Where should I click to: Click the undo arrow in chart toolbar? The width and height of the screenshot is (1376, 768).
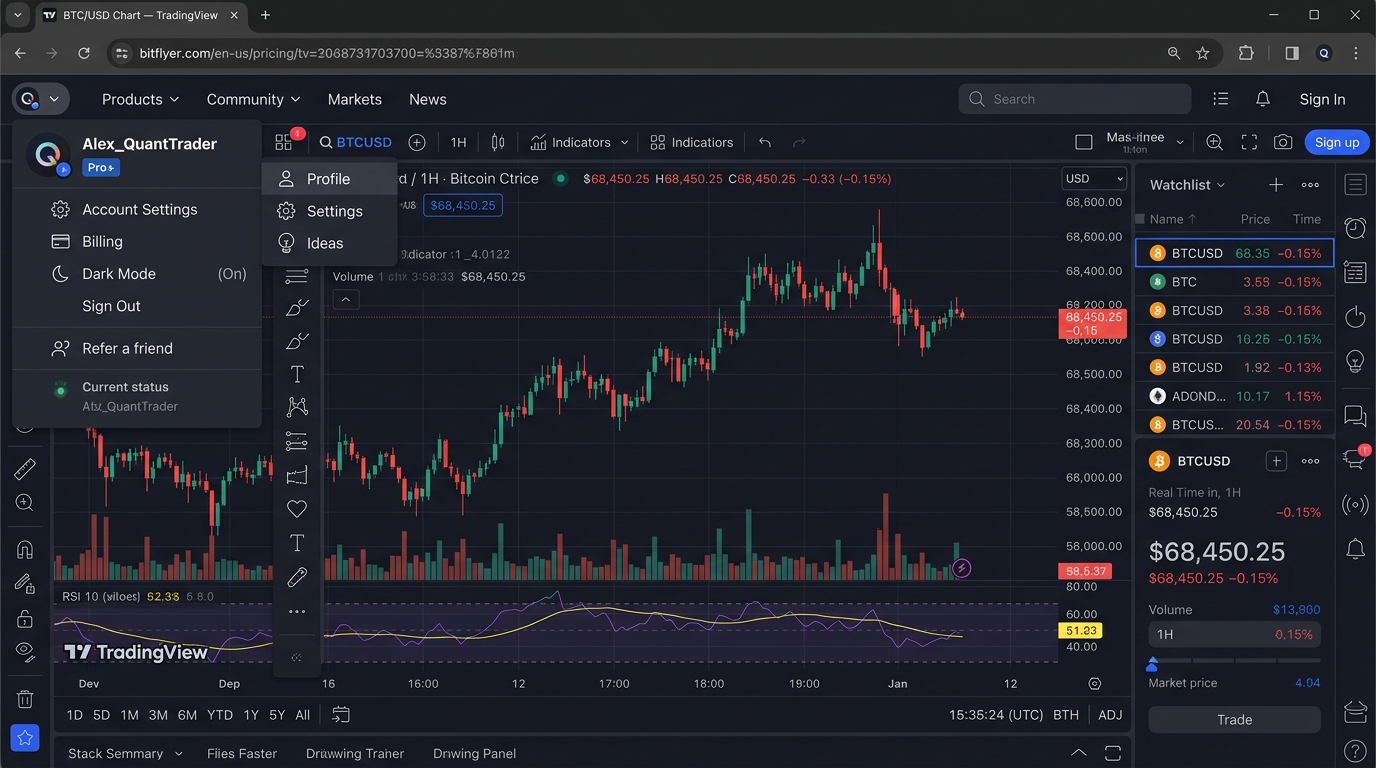[765, 142]
